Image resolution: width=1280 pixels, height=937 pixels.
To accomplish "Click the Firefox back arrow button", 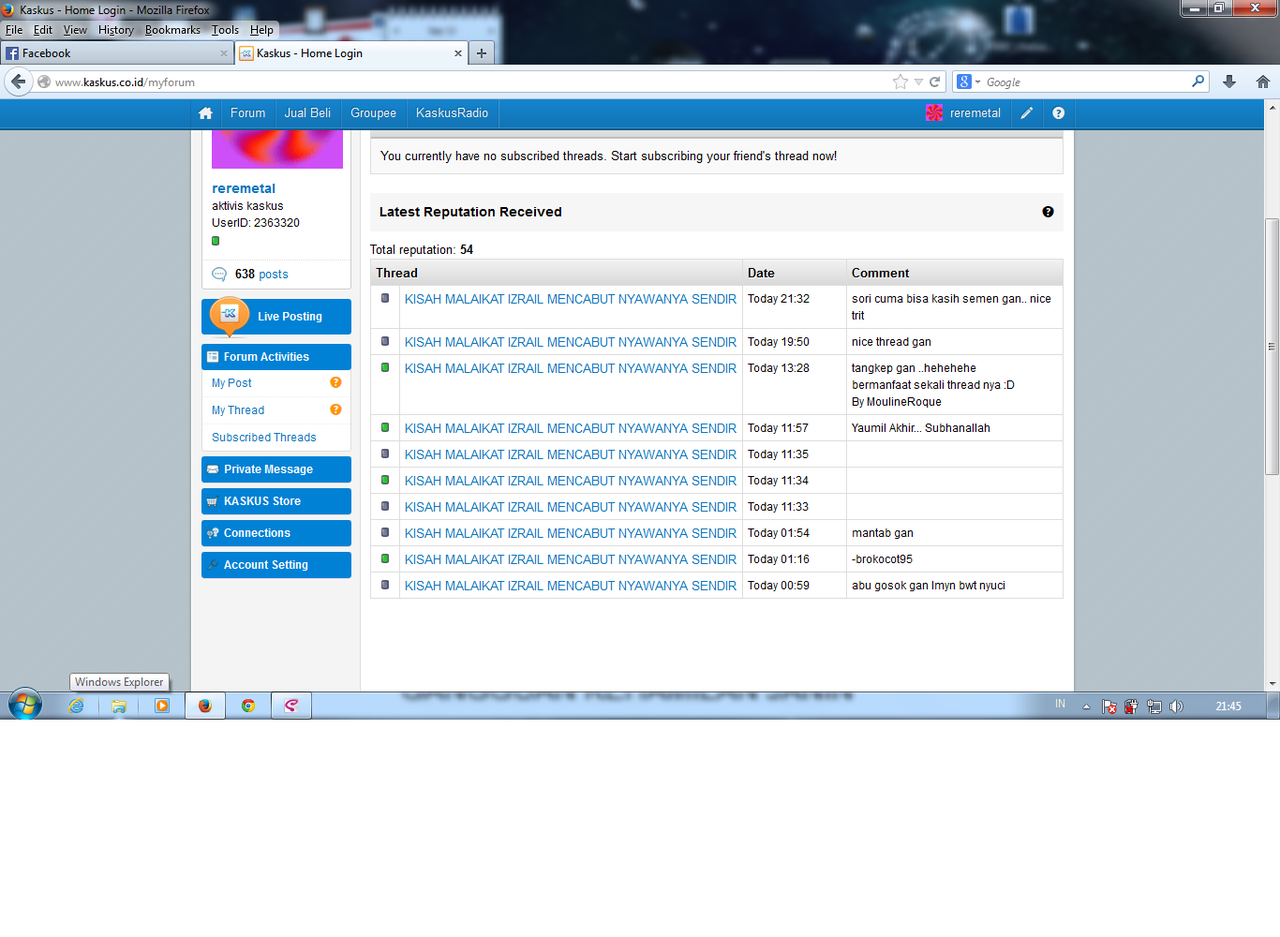I will [x=18, y=82].
